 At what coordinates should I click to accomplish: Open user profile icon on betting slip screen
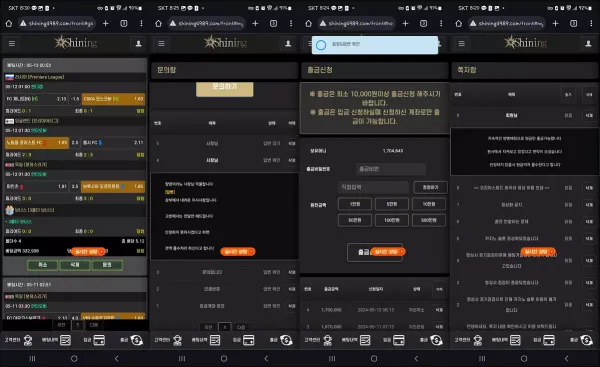(x=139, y=44)
